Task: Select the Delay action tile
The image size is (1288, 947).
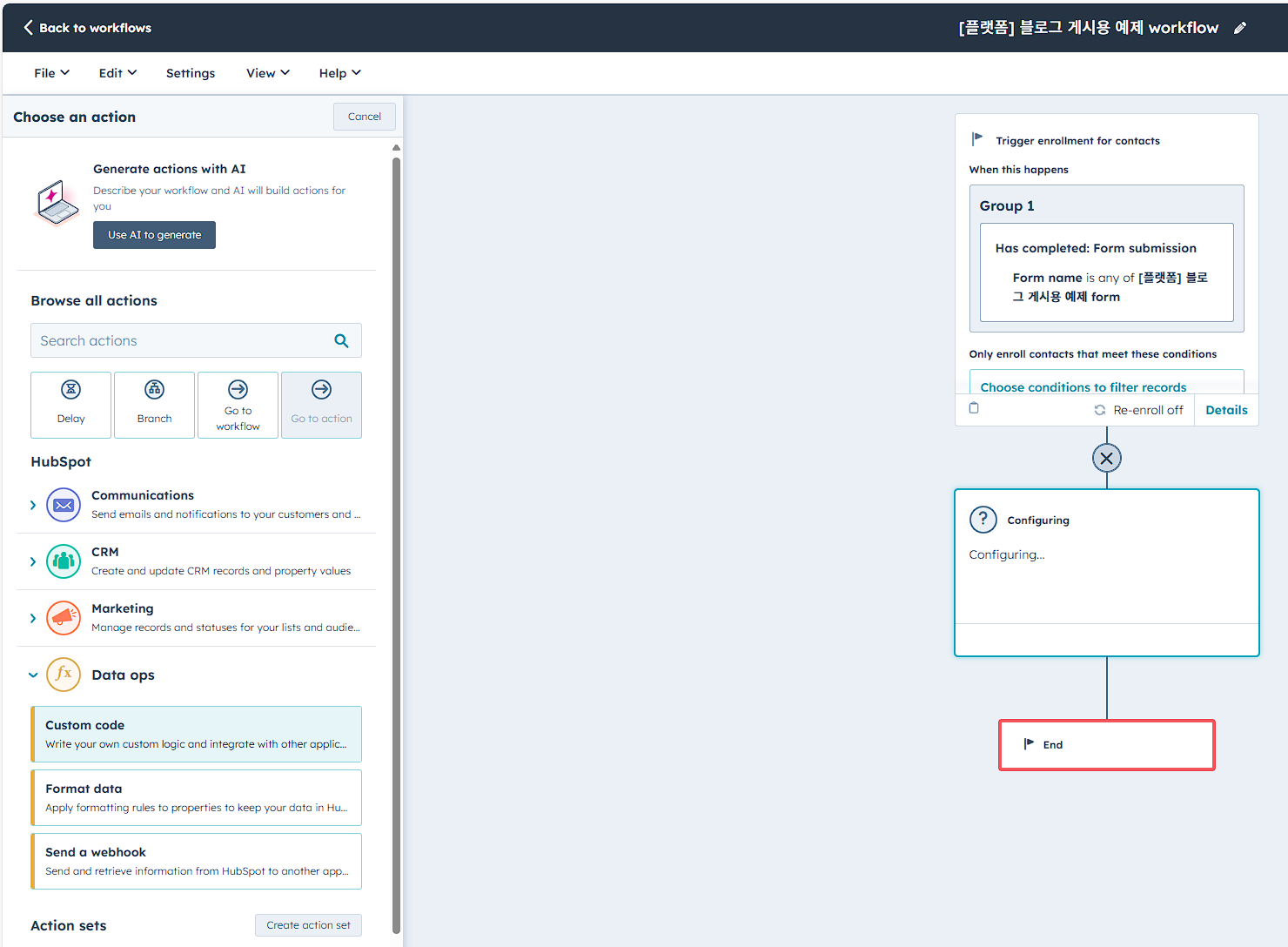Action: 70,405
